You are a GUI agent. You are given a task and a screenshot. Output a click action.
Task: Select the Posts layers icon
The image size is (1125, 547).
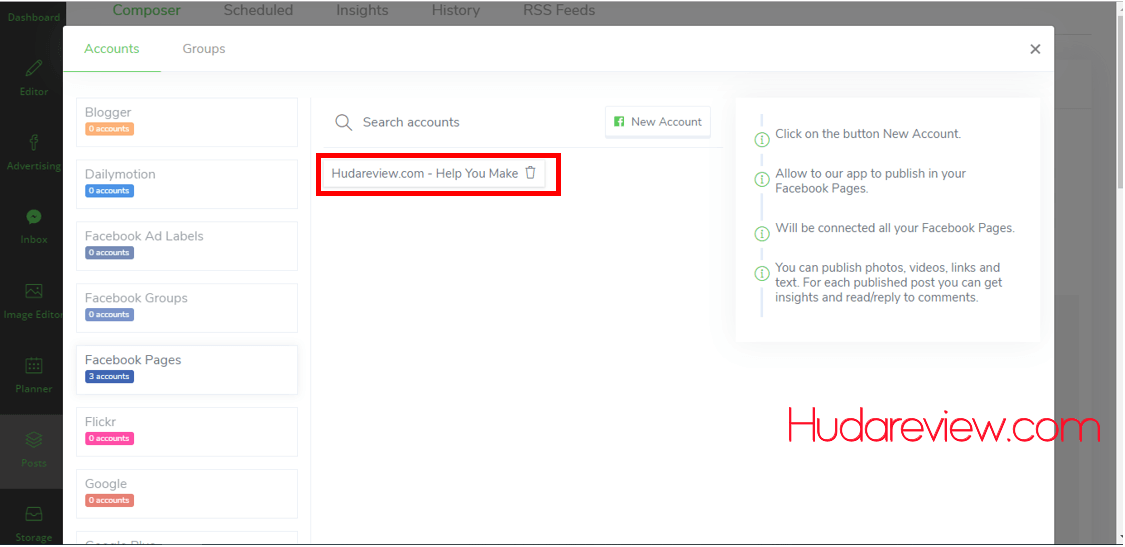34,440
